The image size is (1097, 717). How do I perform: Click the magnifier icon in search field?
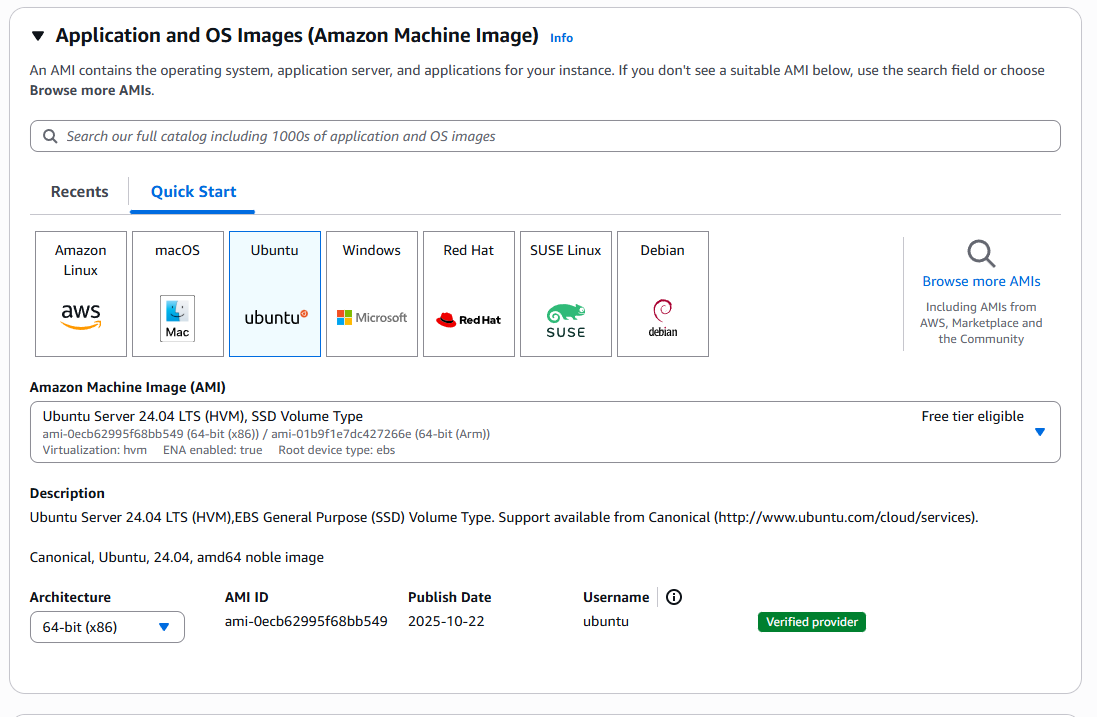coord(50,136)
